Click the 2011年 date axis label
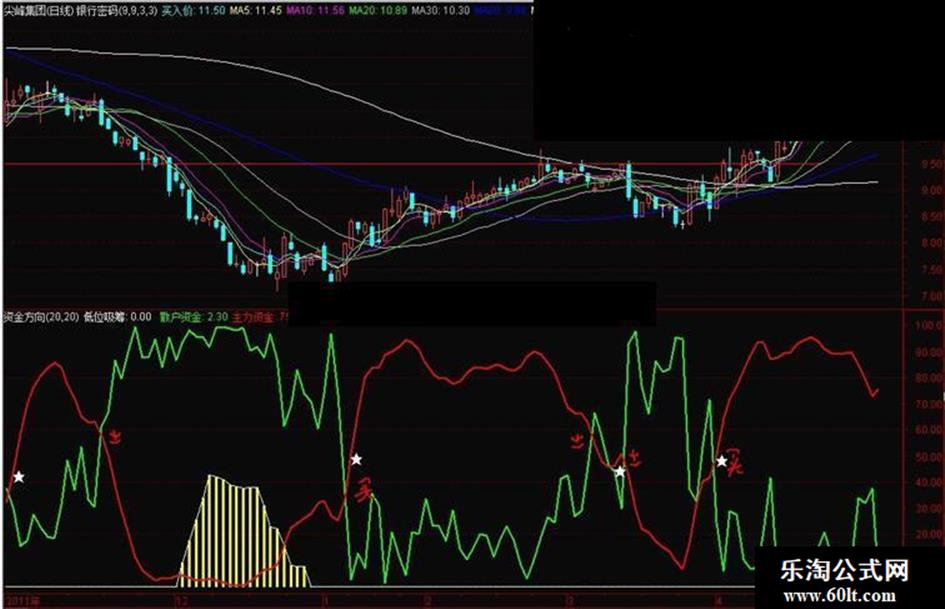Screen dimensions: 945x609 22,601
